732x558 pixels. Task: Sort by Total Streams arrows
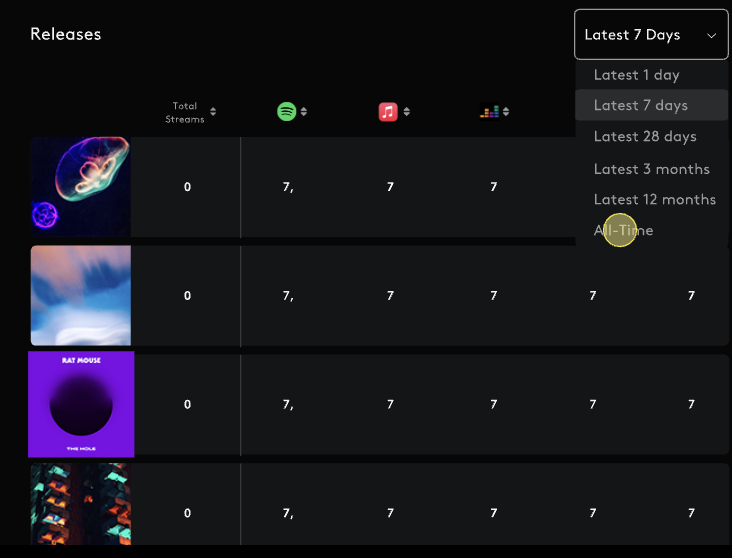(x=213, y=112)
